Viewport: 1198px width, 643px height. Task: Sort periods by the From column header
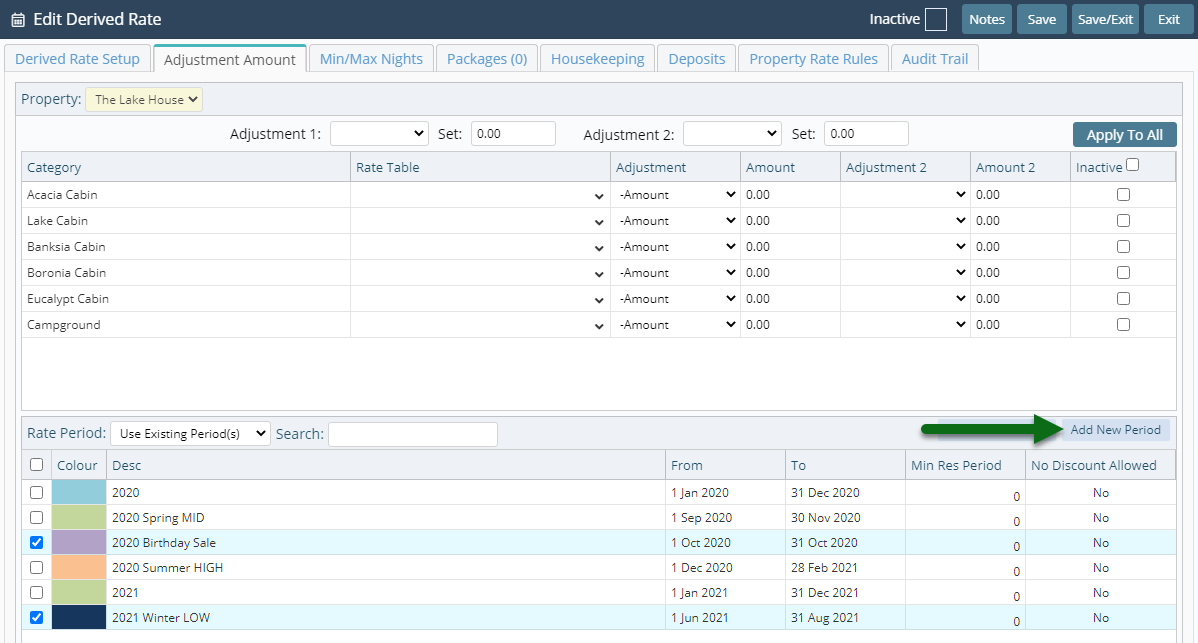[x=725, y=465]
